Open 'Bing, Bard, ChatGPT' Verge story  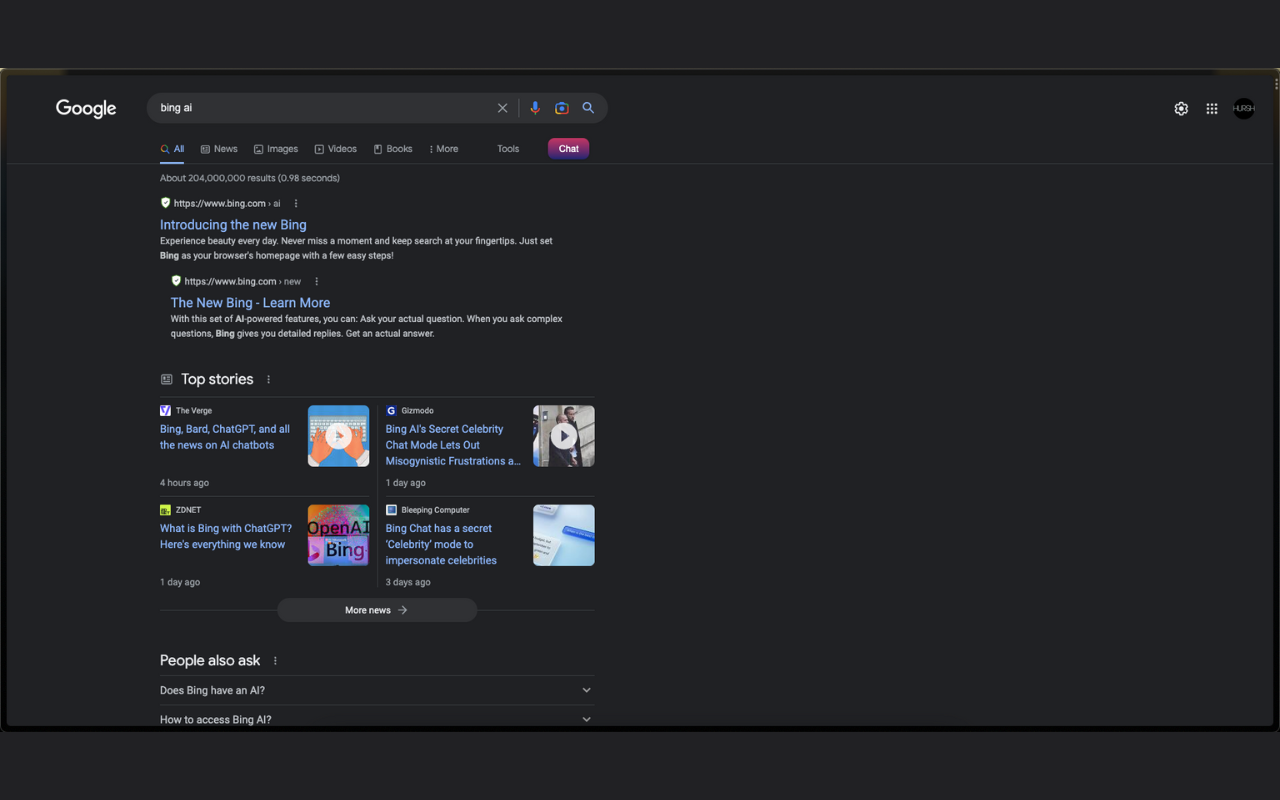pos(225,437)
